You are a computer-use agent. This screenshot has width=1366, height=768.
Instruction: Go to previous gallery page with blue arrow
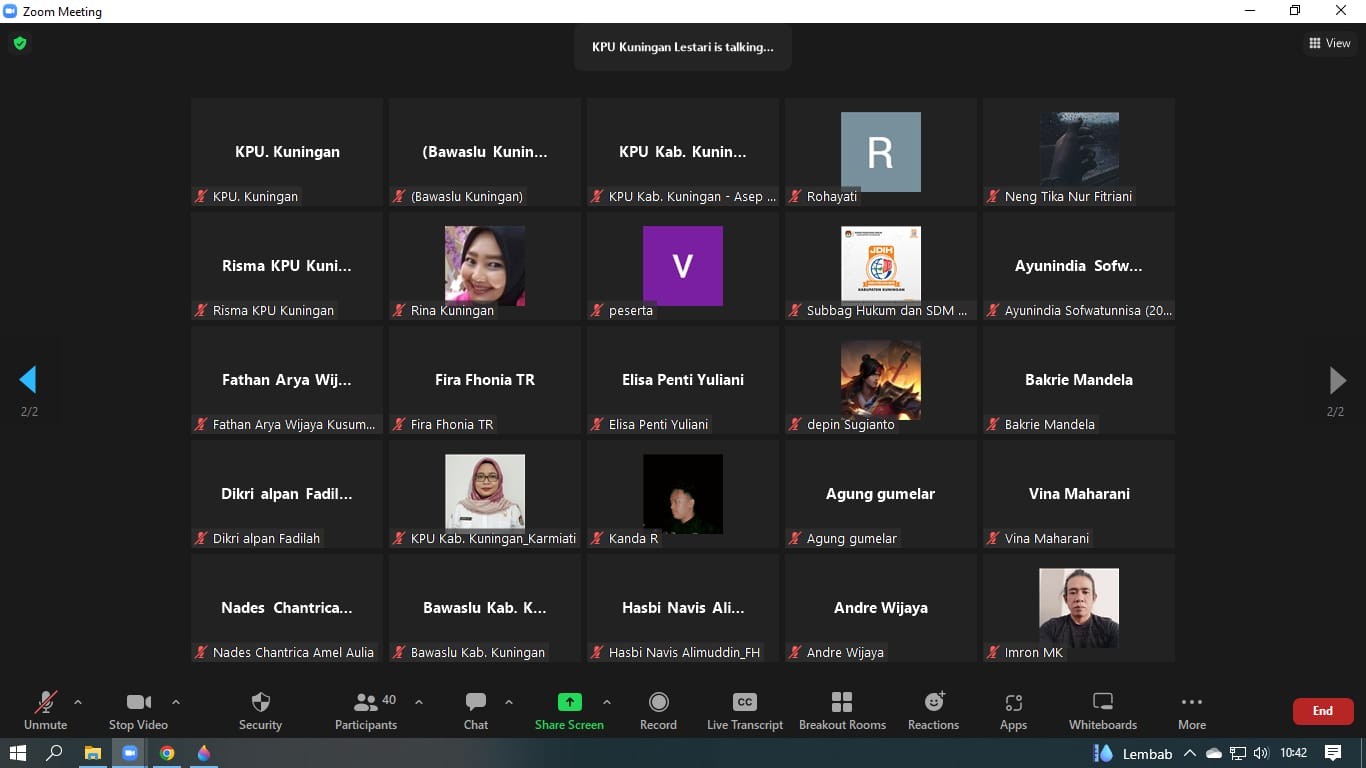click(28, 380)
